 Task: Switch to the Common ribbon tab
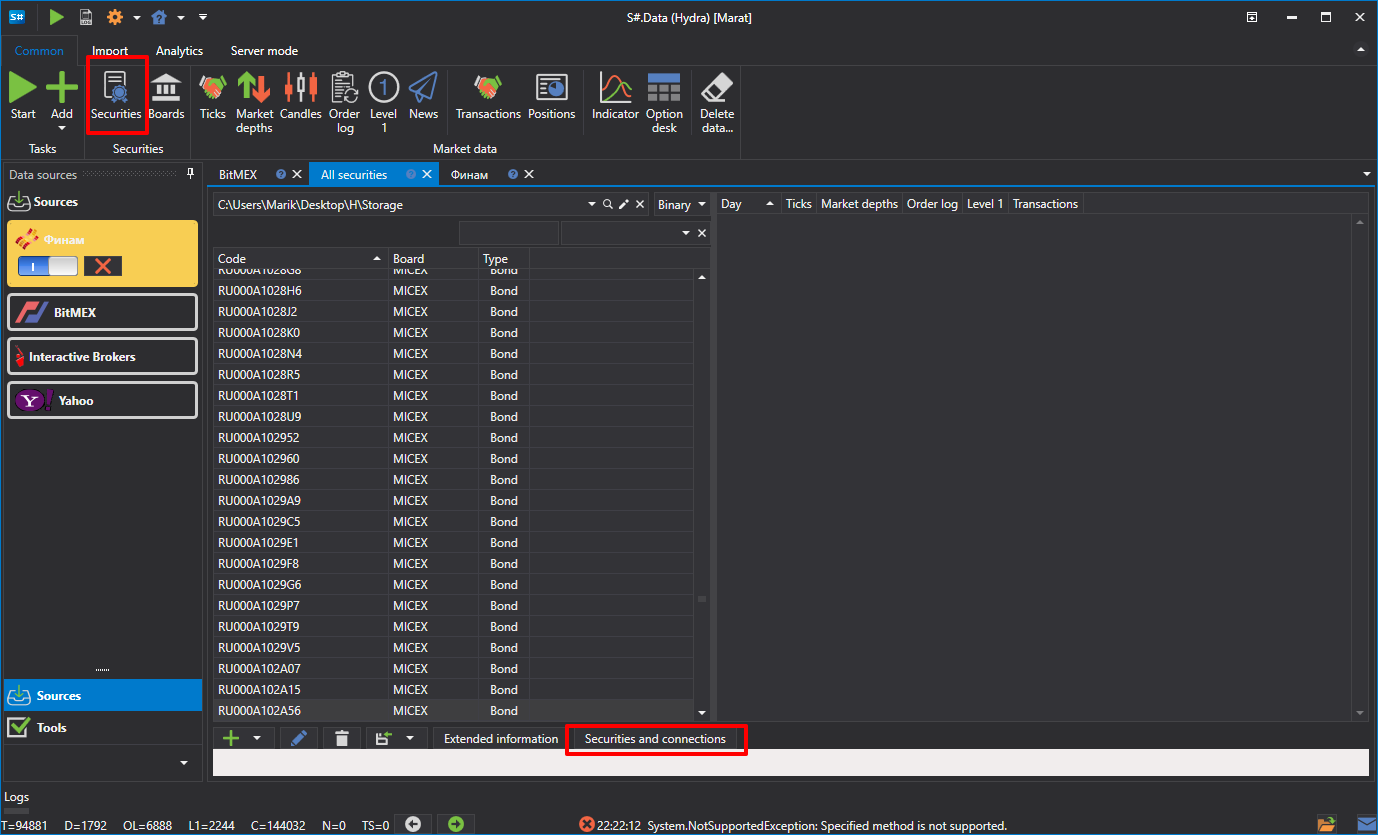click(39, 51)
